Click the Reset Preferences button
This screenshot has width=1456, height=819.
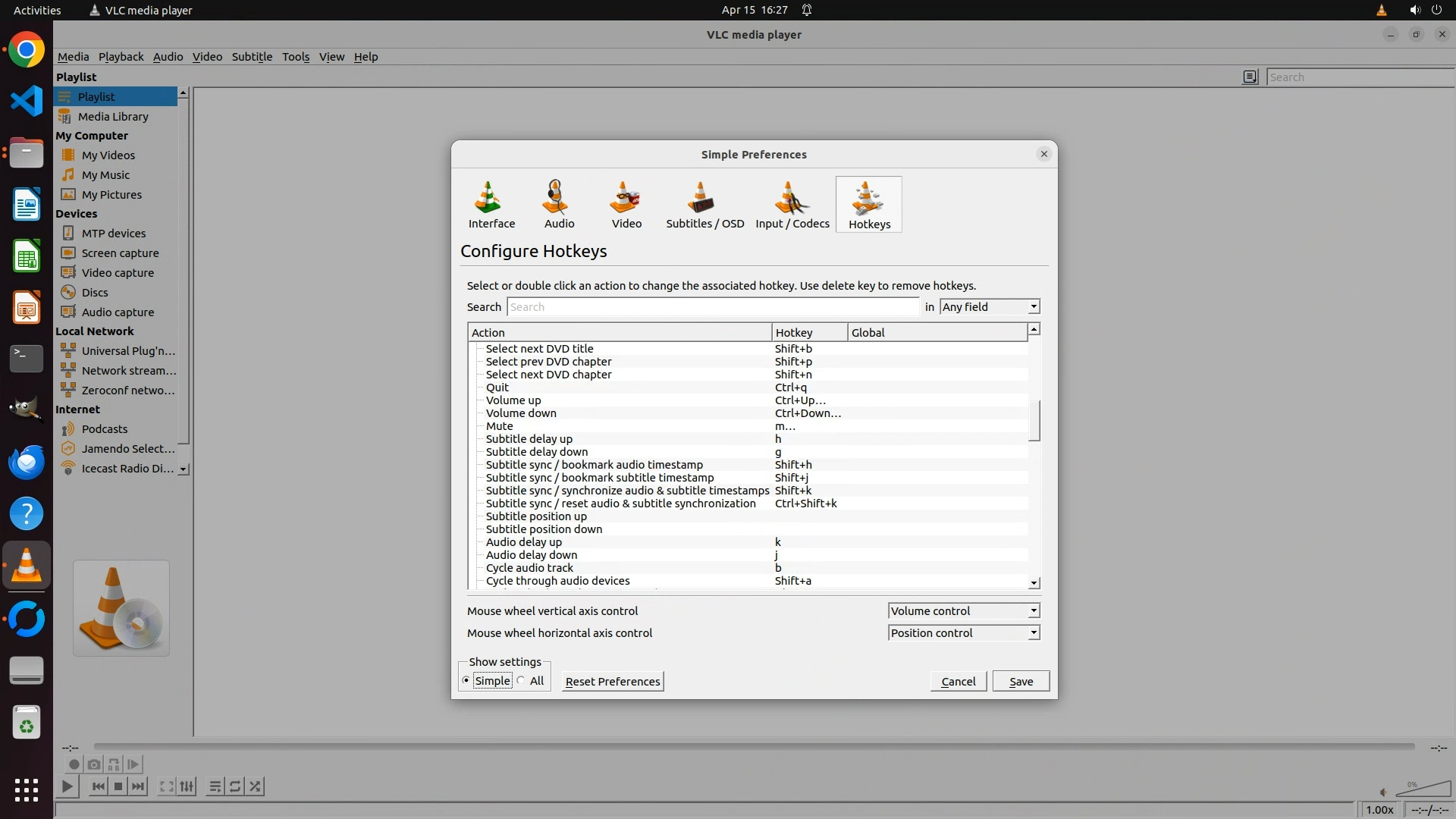[x=613, y=682]
